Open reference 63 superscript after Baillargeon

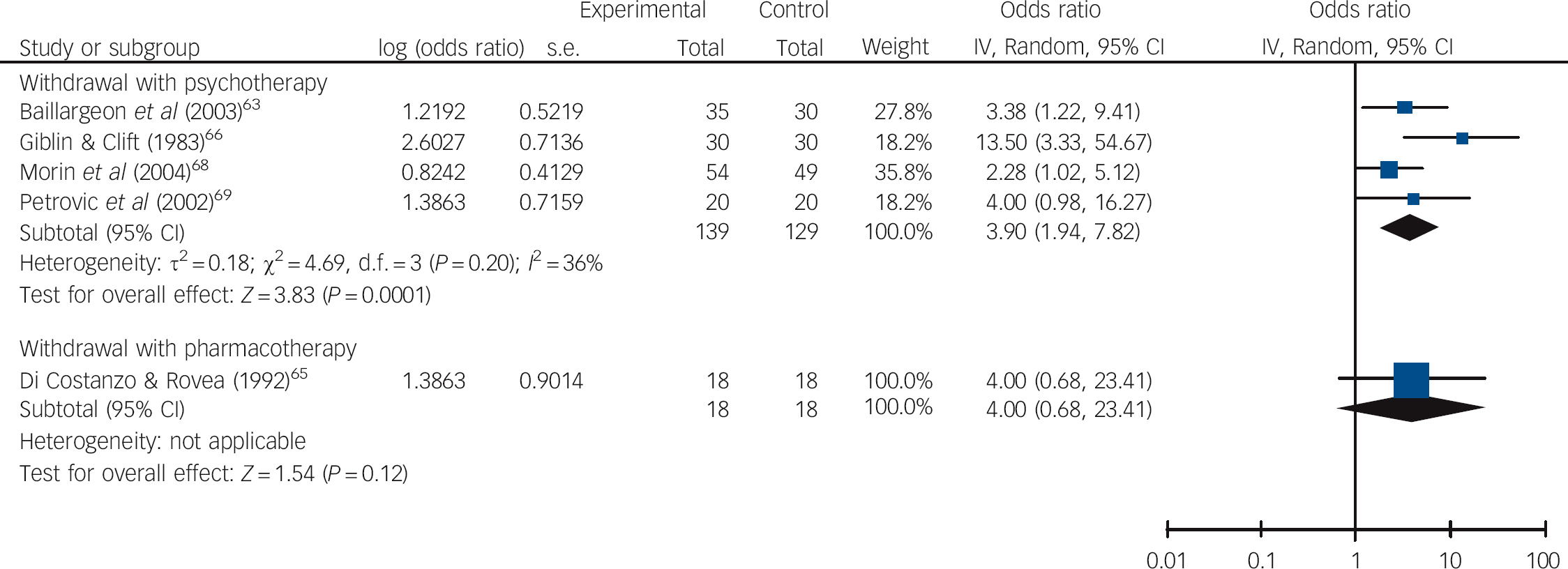[251, 105]
